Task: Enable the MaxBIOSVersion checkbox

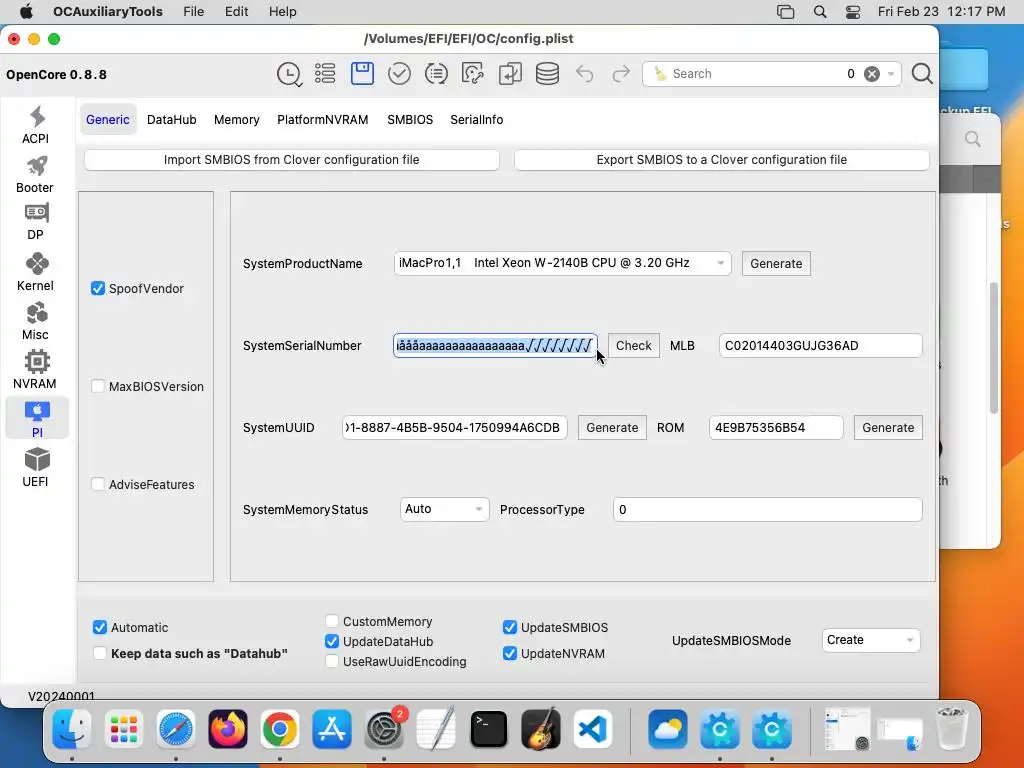Action: [98, 387]
